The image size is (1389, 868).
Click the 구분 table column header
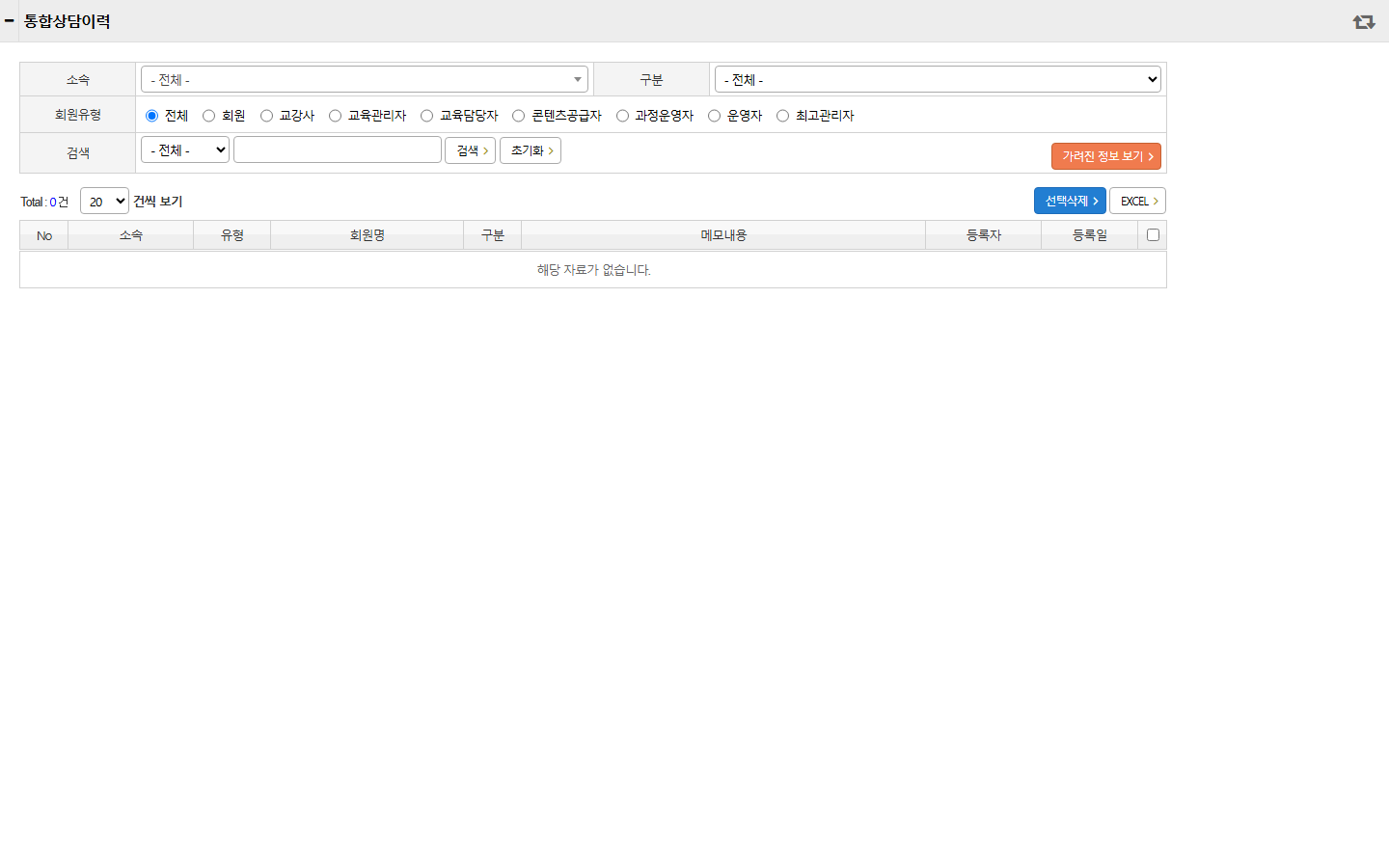pyautogui.click(x=493, y=235)
